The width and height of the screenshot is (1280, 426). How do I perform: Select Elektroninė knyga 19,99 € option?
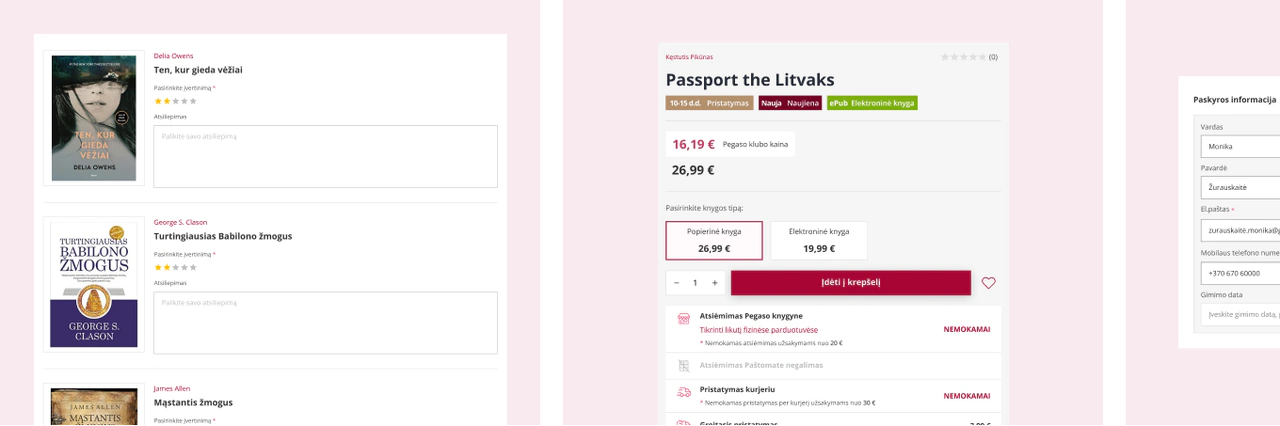pyautogui.click(x=819, y=240)
